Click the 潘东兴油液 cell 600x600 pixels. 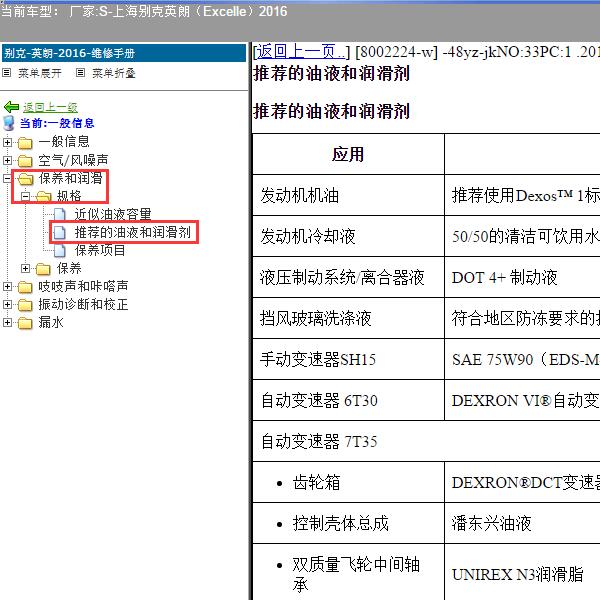522,523
